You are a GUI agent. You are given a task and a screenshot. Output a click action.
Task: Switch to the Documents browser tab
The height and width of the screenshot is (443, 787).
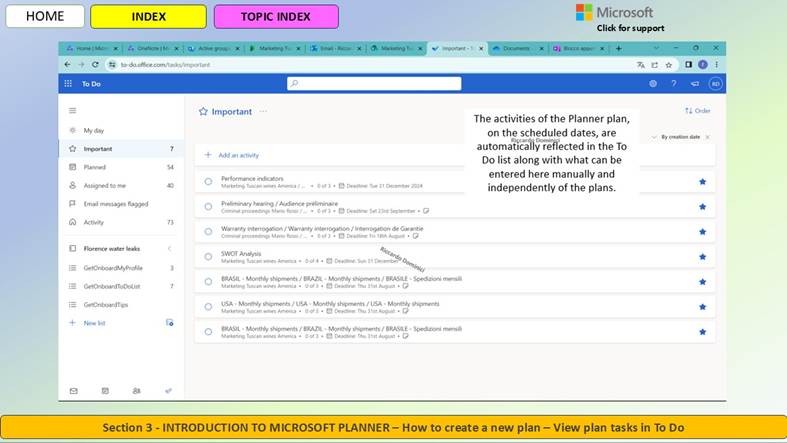pyautogui.click(x=517, y=48)
